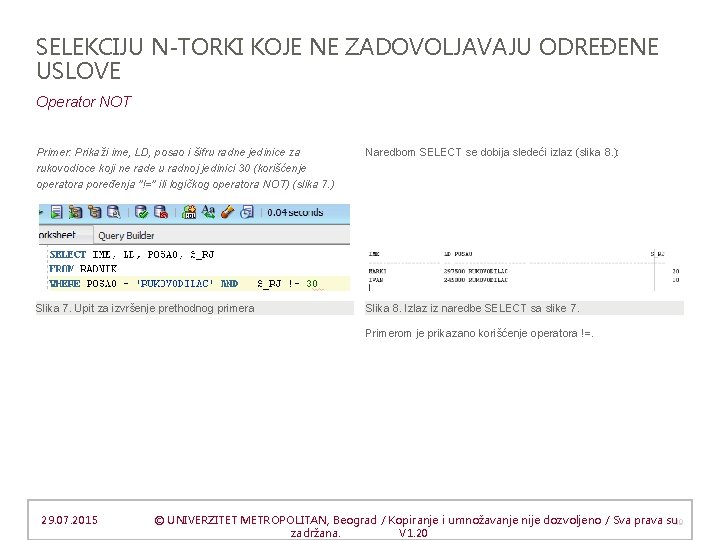The image size is (720, 540).
Task: Click the Rollback icon with red arrow
Action: (161, 212)
